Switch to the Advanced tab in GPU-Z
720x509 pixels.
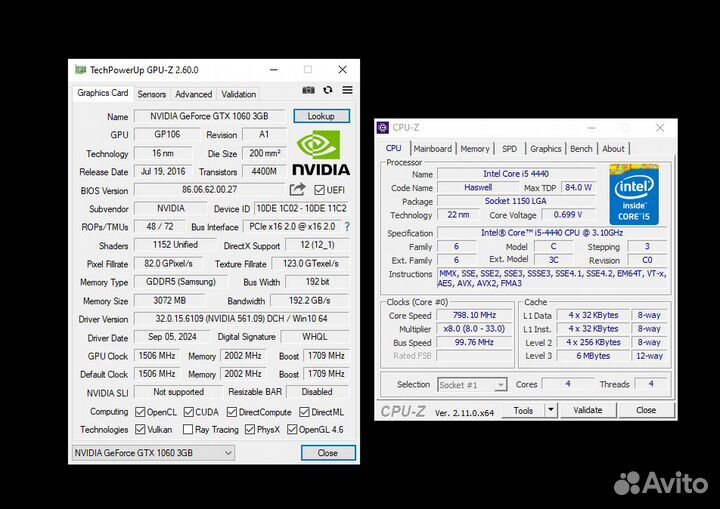point(193,94)
